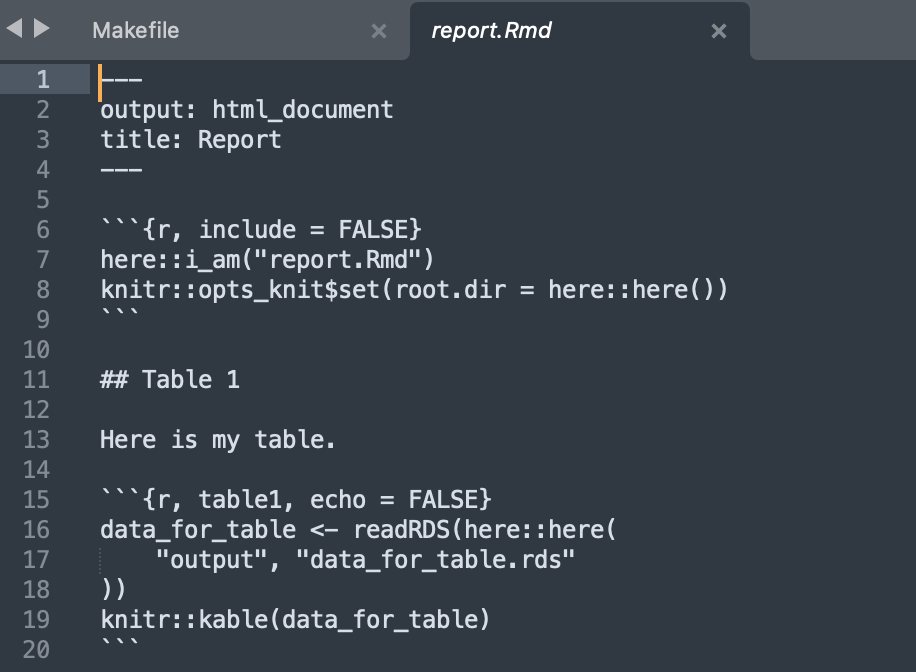Viewport: 916px width, 672px height.
Task: Click the readRDS assignment line
Action: point(358,529)
